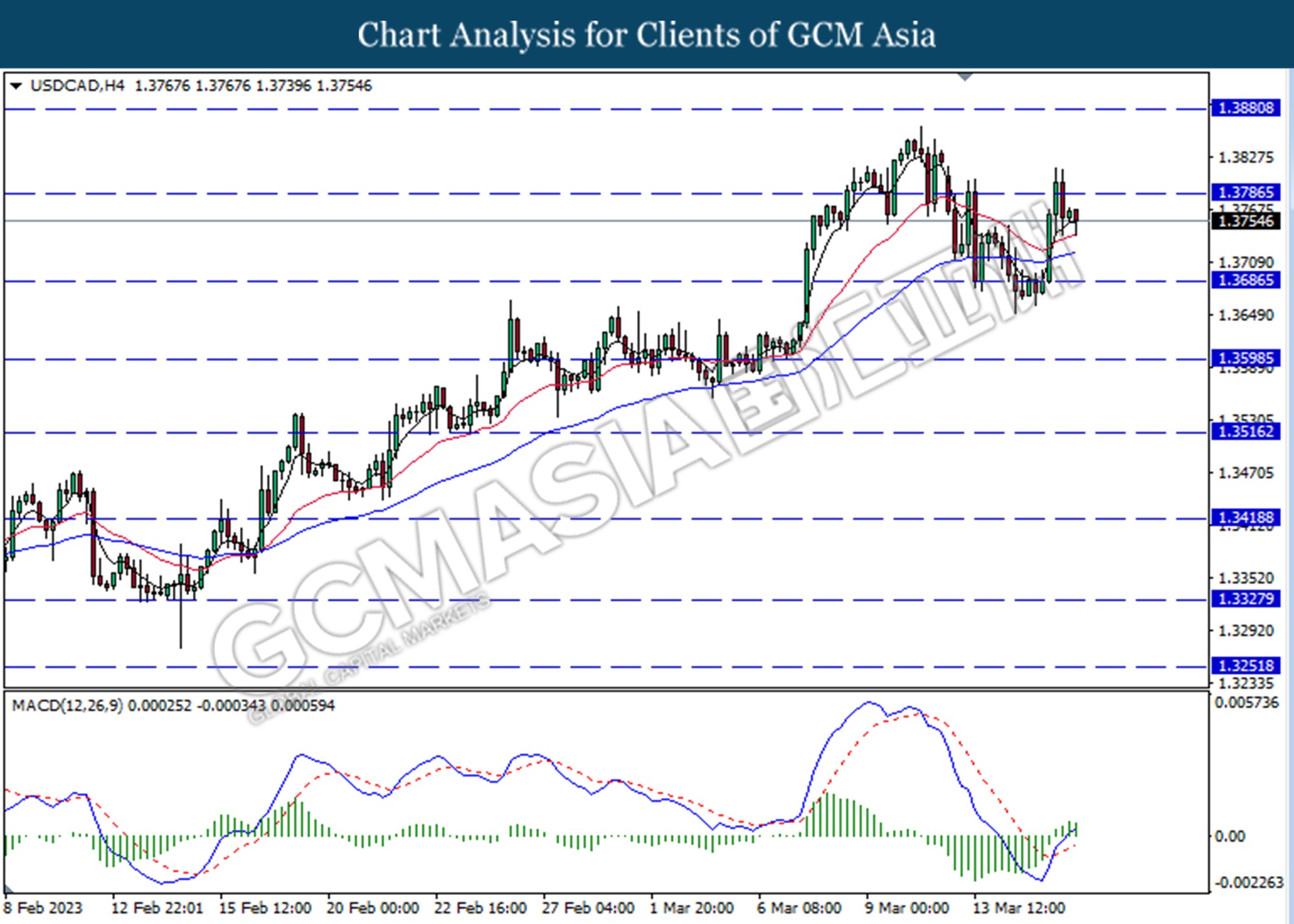The image size is (1294, 924).
Task: Click the USDCAD,H4 symbol label
Action: click(77, 85)
